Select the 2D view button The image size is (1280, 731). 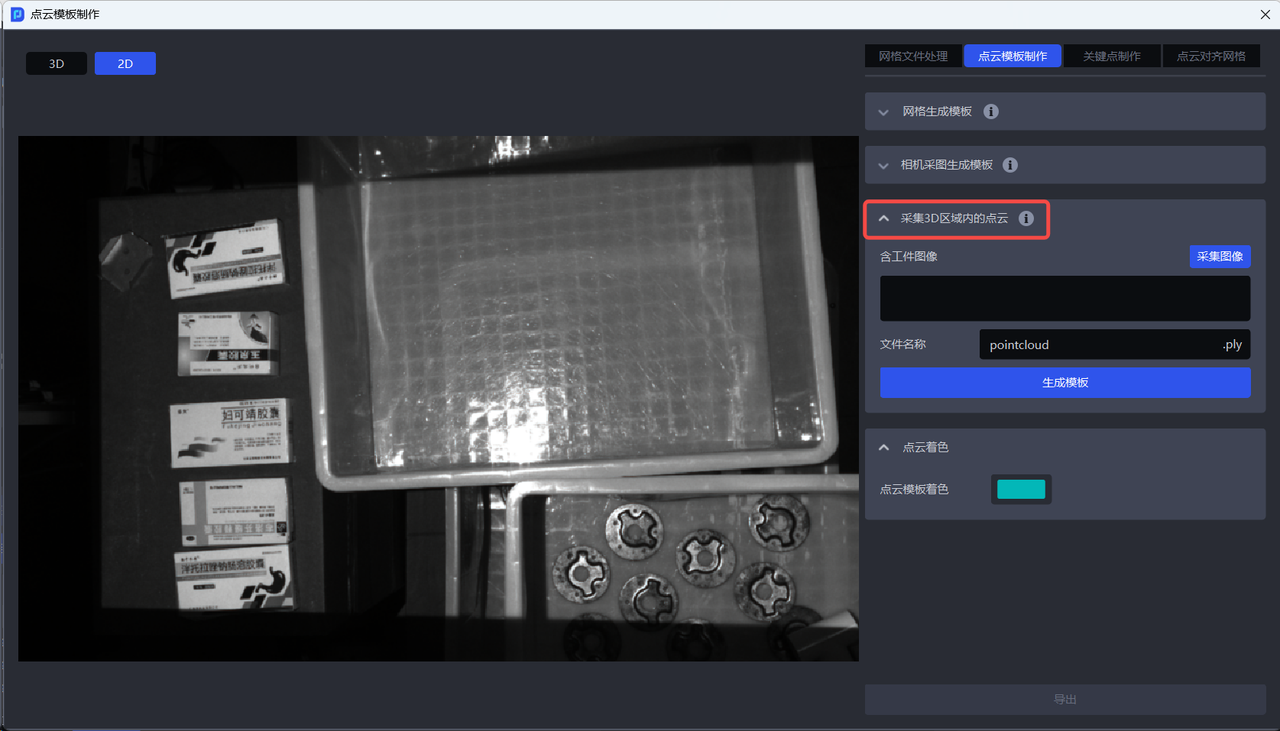[125, 64]
